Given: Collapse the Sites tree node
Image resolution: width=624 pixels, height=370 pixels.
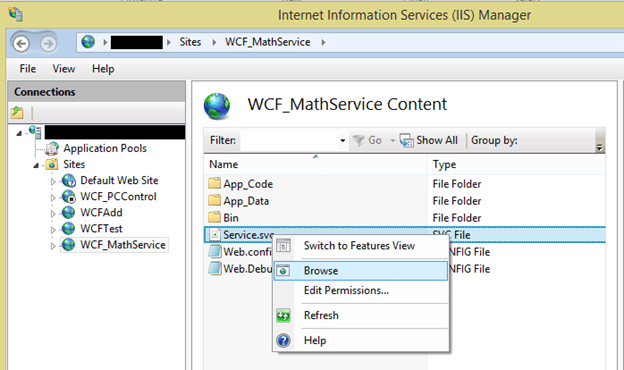Looking at the screenshot, I should pos(36,165).
